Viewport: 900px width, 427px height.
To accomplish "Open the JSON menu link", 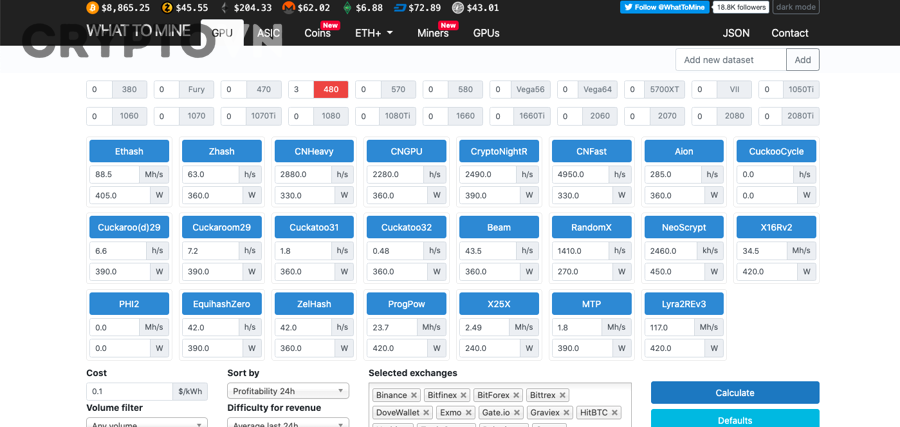I will point(736,33).
